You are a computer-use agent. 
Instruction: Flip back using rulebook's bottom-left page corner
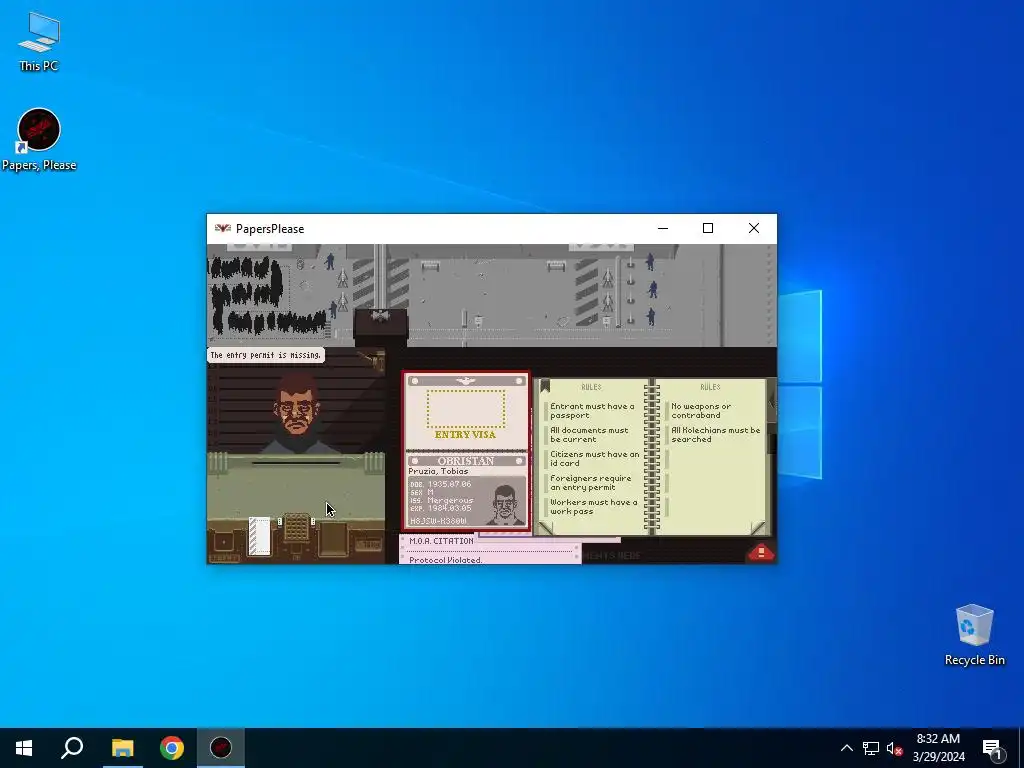pos(545,528)
